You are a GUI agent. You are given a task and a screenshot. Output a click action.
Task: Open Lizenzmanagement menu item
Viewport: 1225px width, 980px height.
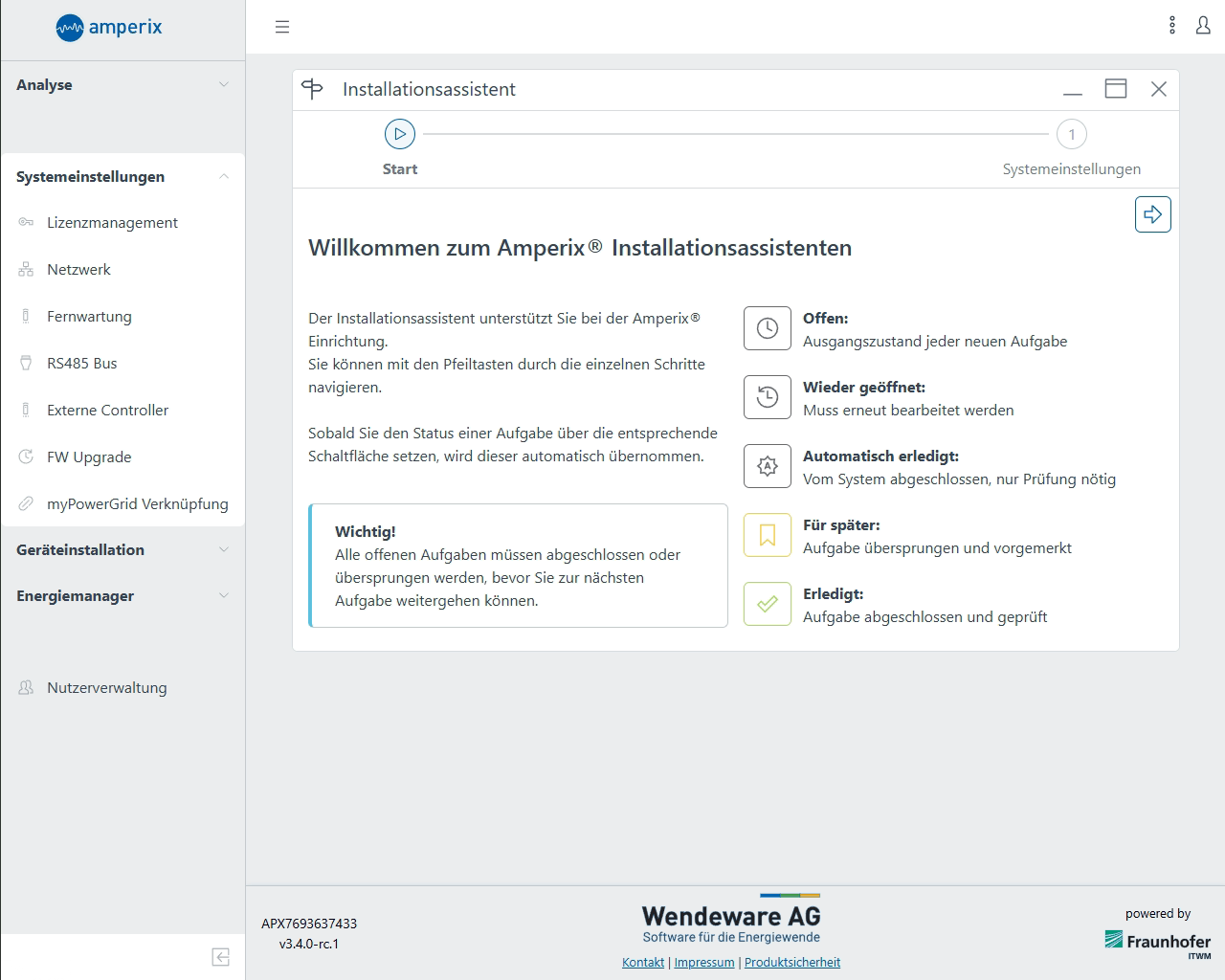pyautogui.click(x=122, y=222)
